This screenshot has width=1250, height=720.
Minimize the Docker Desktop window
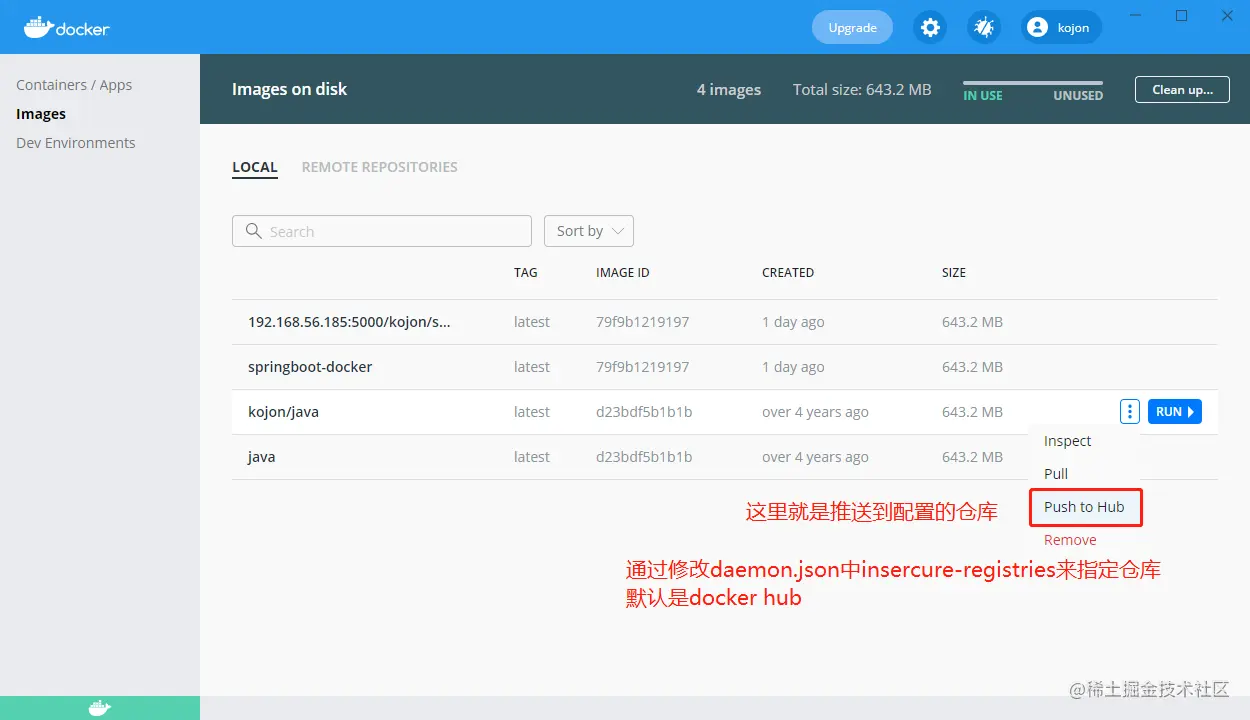point(1136,15)
